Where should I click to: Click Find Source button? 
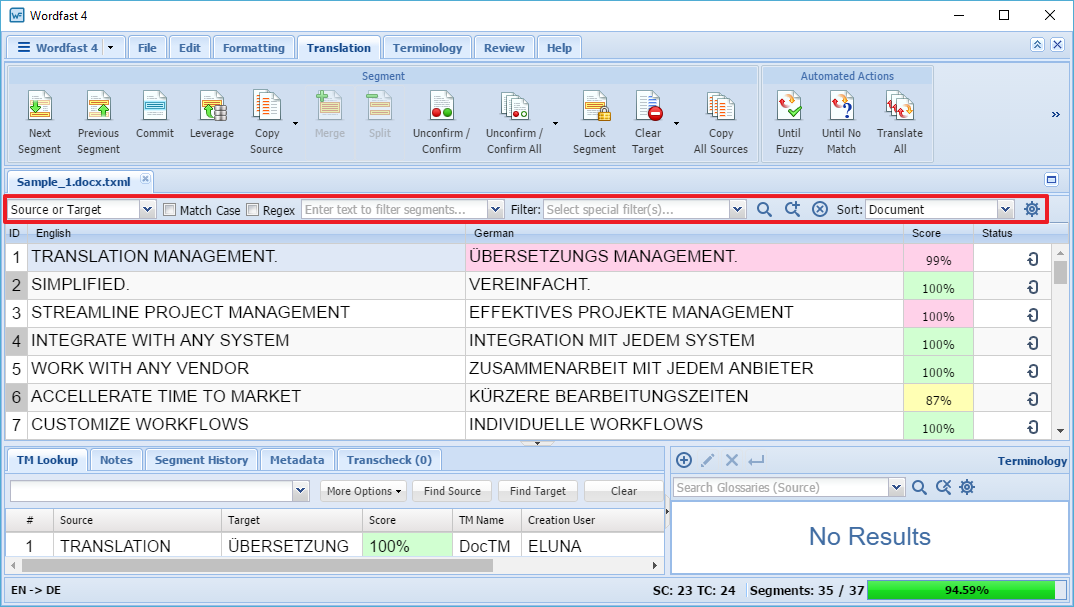click(x=452, y=491)
